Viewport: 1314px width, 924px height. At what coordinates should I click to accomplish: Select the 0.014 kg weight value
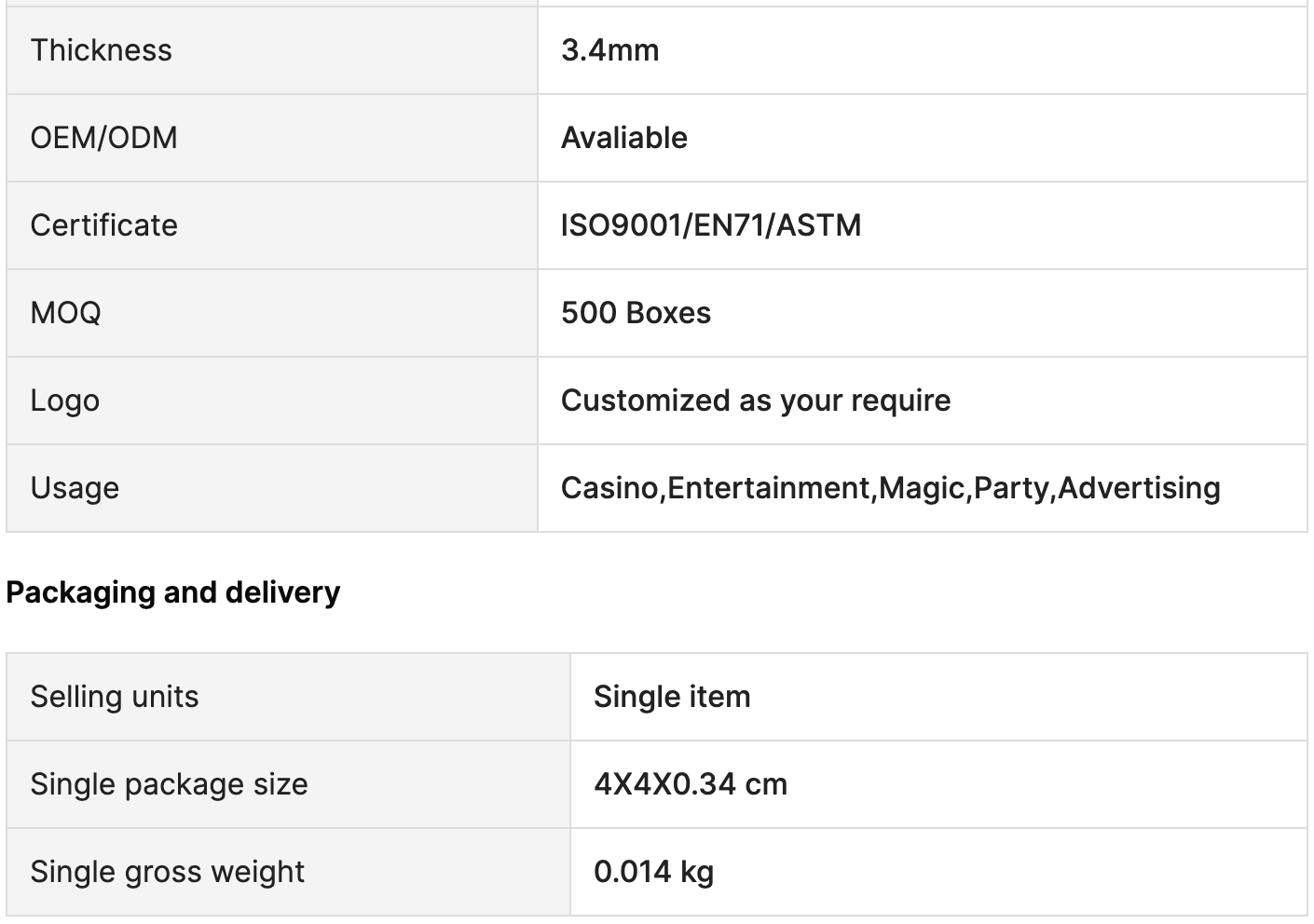(x=653, y=872)
